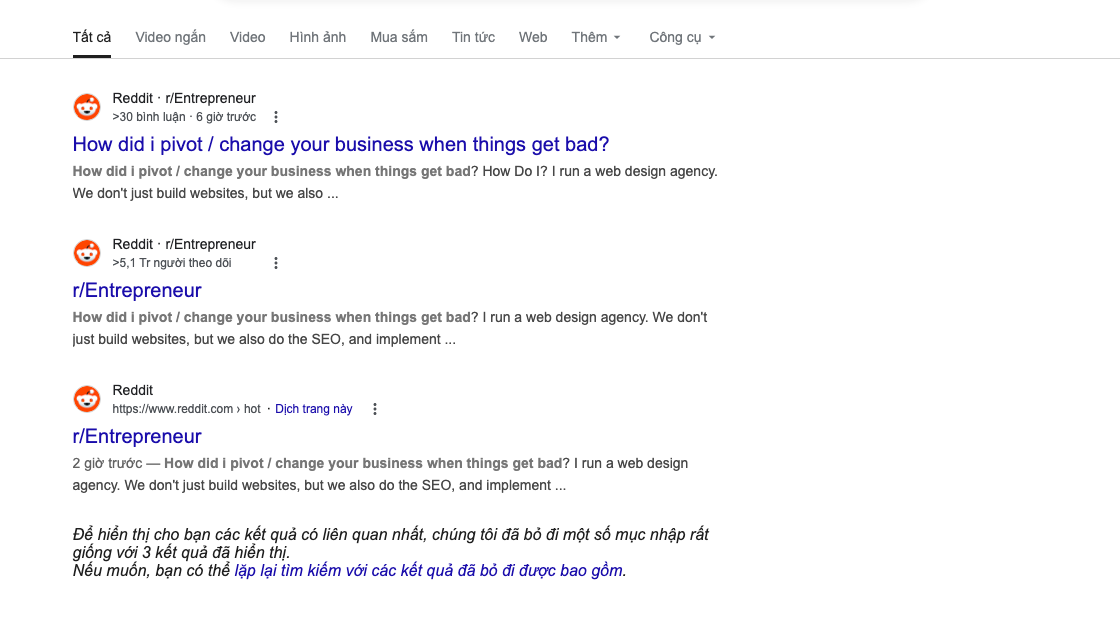The image size is (1120, 620).
Task: Open the first result about pivoting your business
Action: pyautogui.click(x=340, y=144)
